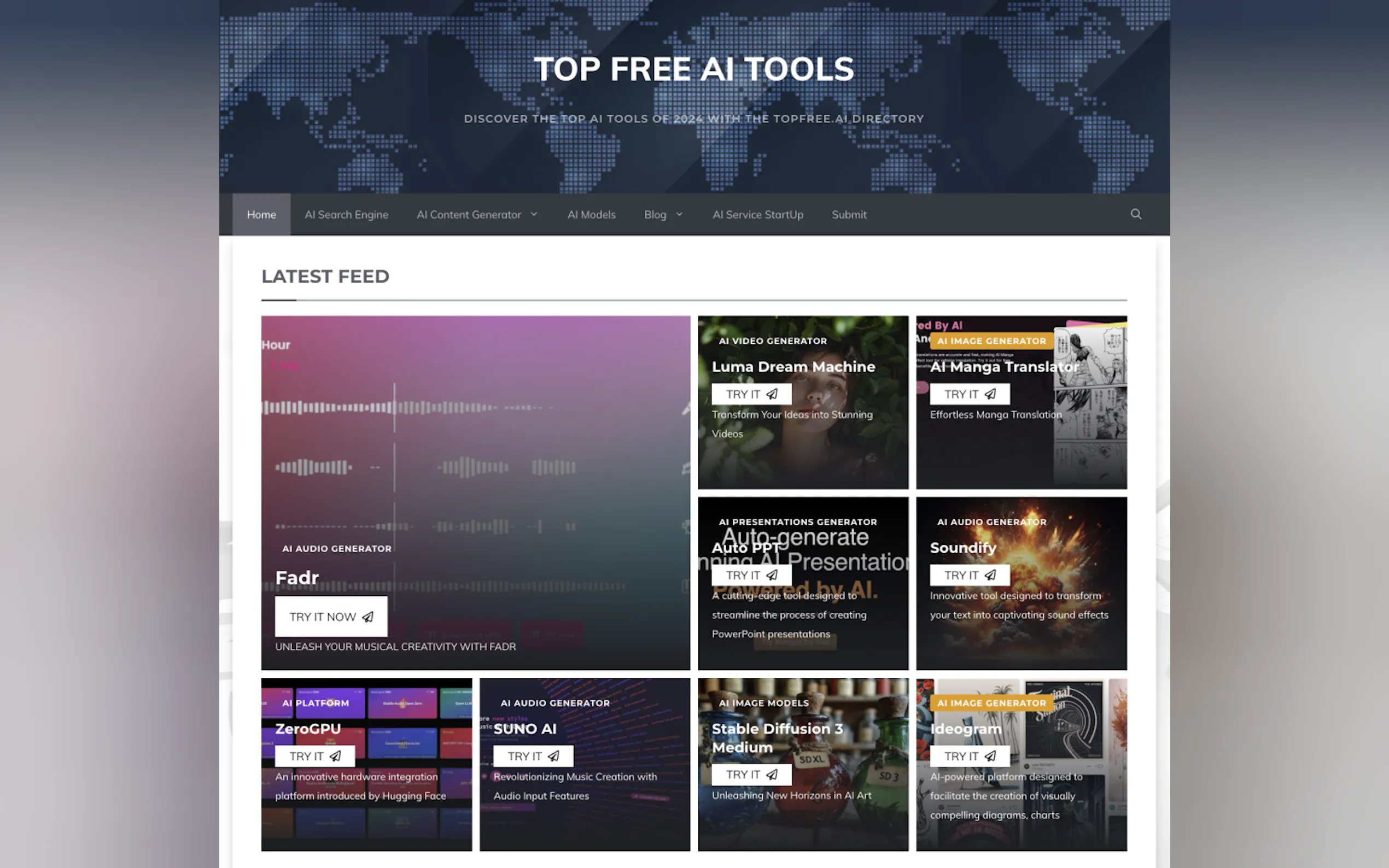Expand the AI Content Generator dropdown arrow
This screenshot has width=1389, height=868.
click(x=534, y=214)
